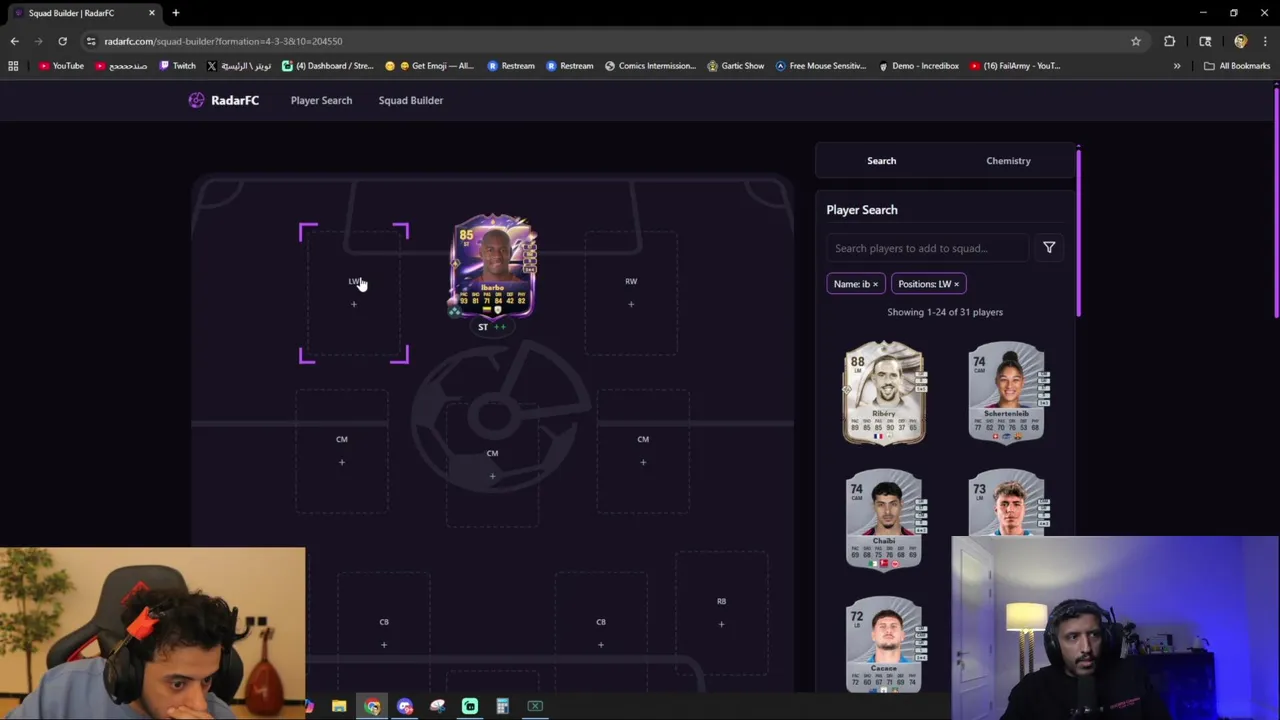The width and height of the screenshot is (1280, 720).
Task: Add a player to the left CM slot
Action: tap(342, 450)
